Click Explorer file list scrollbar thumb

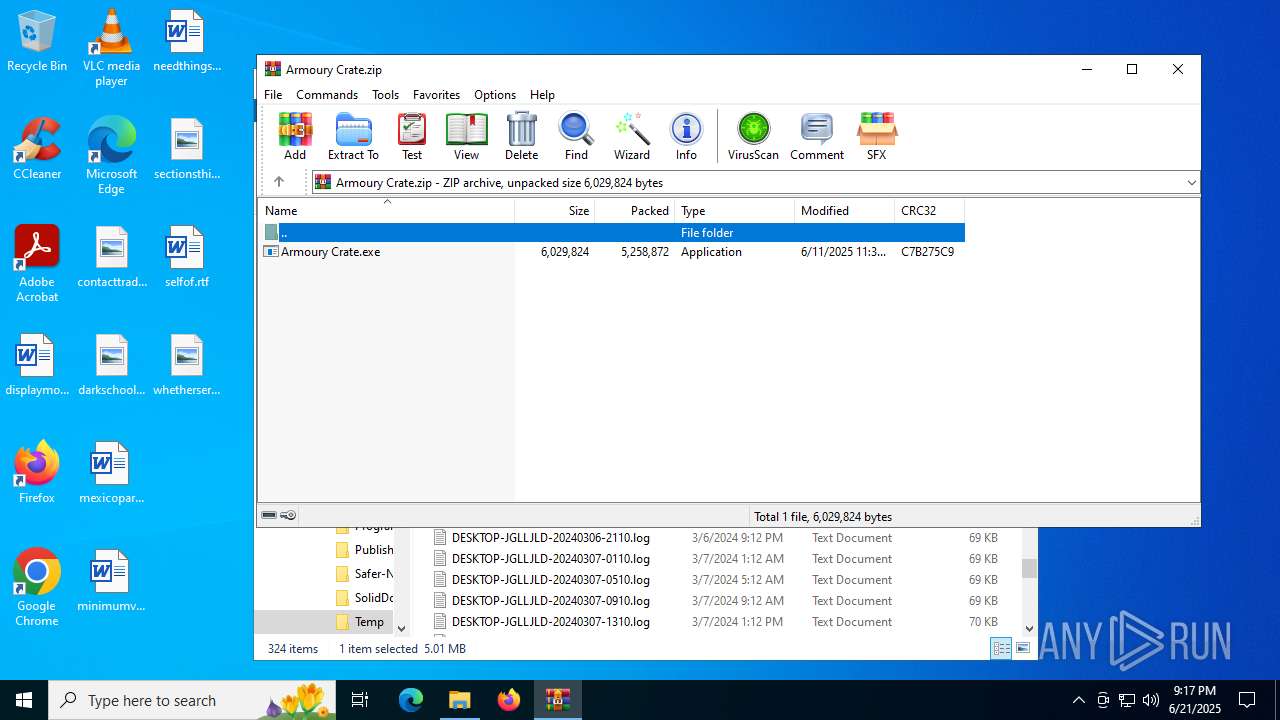[x=1029, y=568]
